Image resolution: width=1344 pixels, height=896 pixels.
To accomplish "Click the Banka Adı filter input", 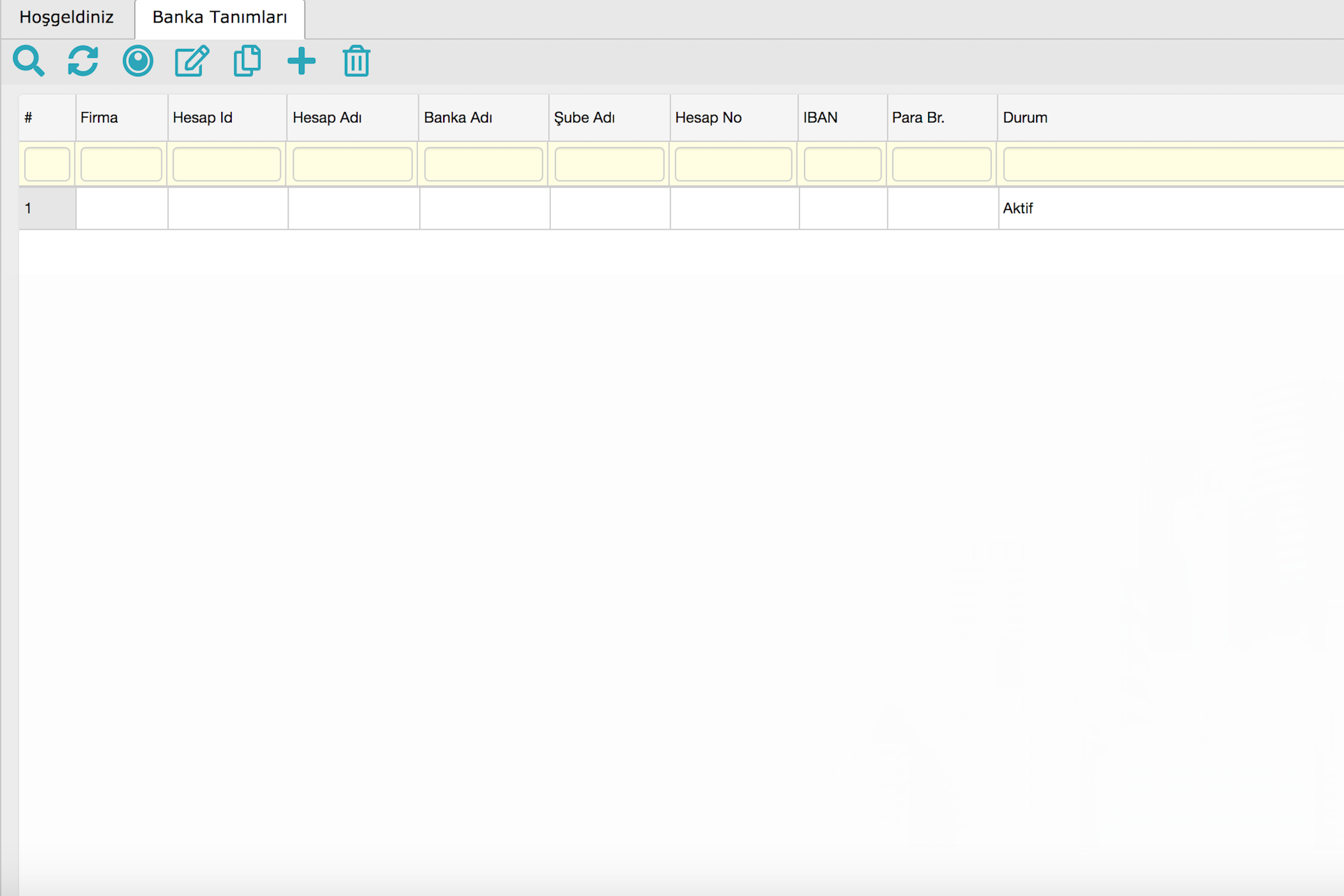I will (x=483, y=164).
